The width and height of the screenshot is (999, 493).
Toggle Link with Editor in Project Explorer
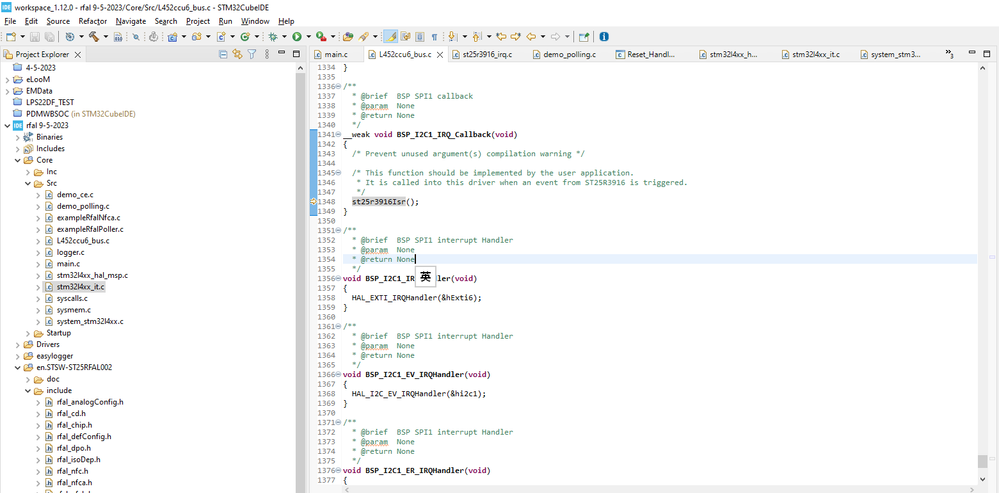237,54
